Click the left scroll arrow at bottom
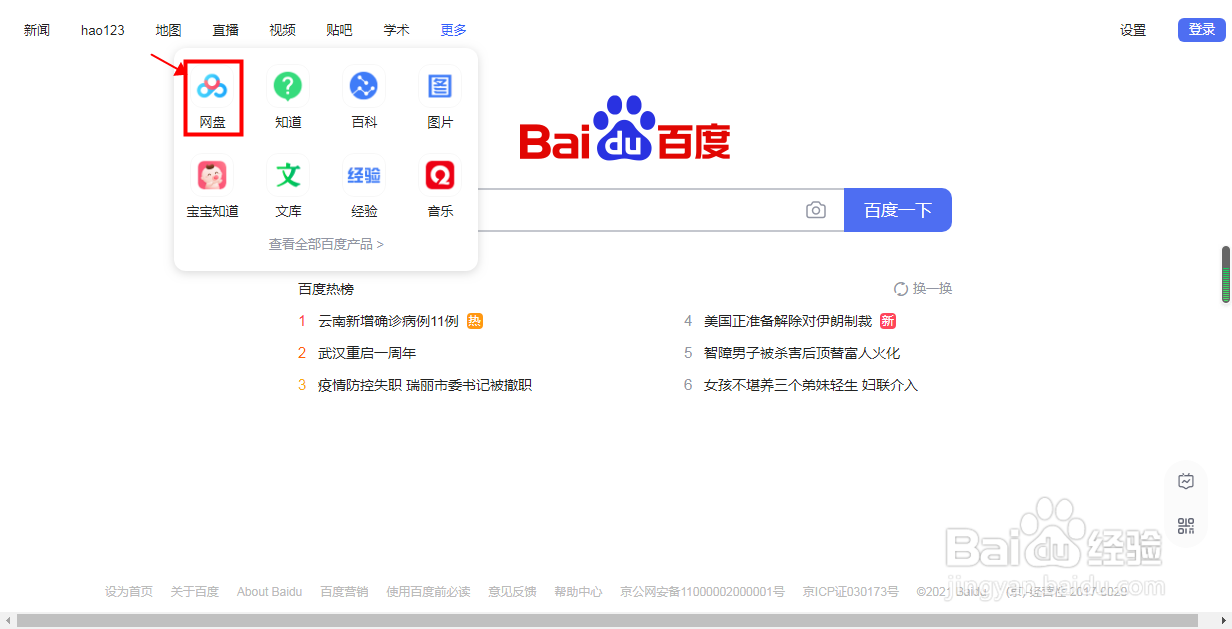 pyautogui.click(x=7, y=621)
